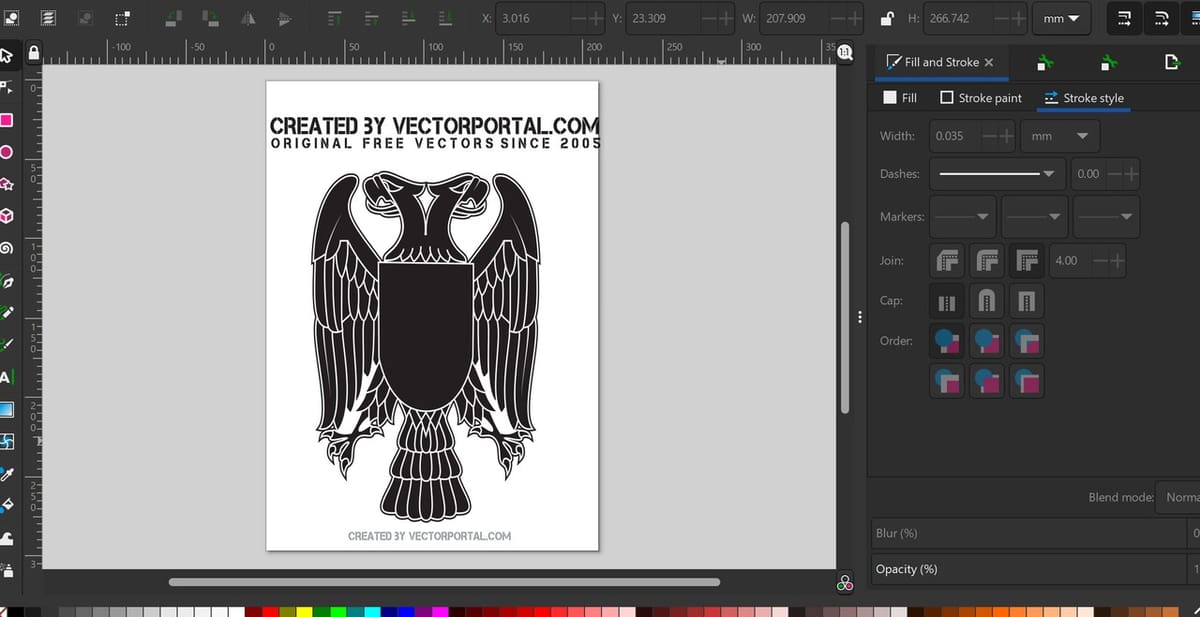Lower selection to bottom
The image size is (1200, 617).
(445, 18)
